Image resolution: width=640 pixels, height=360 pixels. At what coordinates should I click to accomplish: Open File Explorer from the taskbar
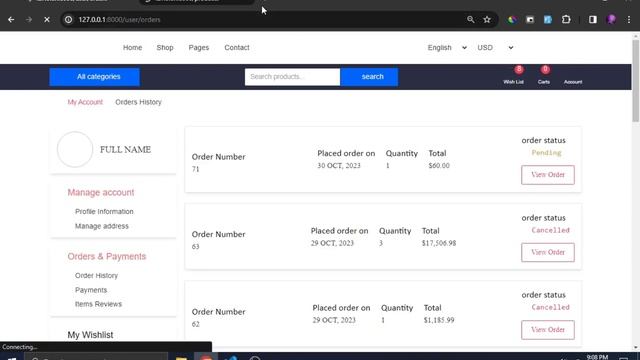[181, 358]
